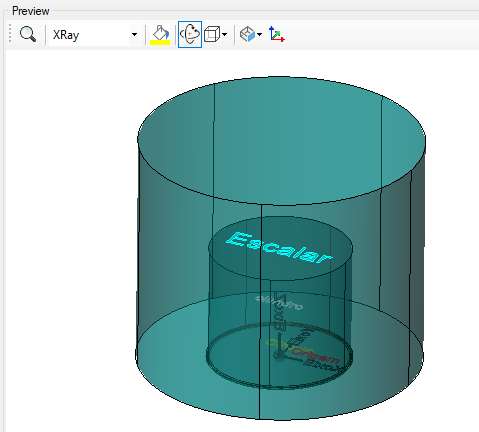Click the shaded cube view orientation icon

[x=247, y=34]
